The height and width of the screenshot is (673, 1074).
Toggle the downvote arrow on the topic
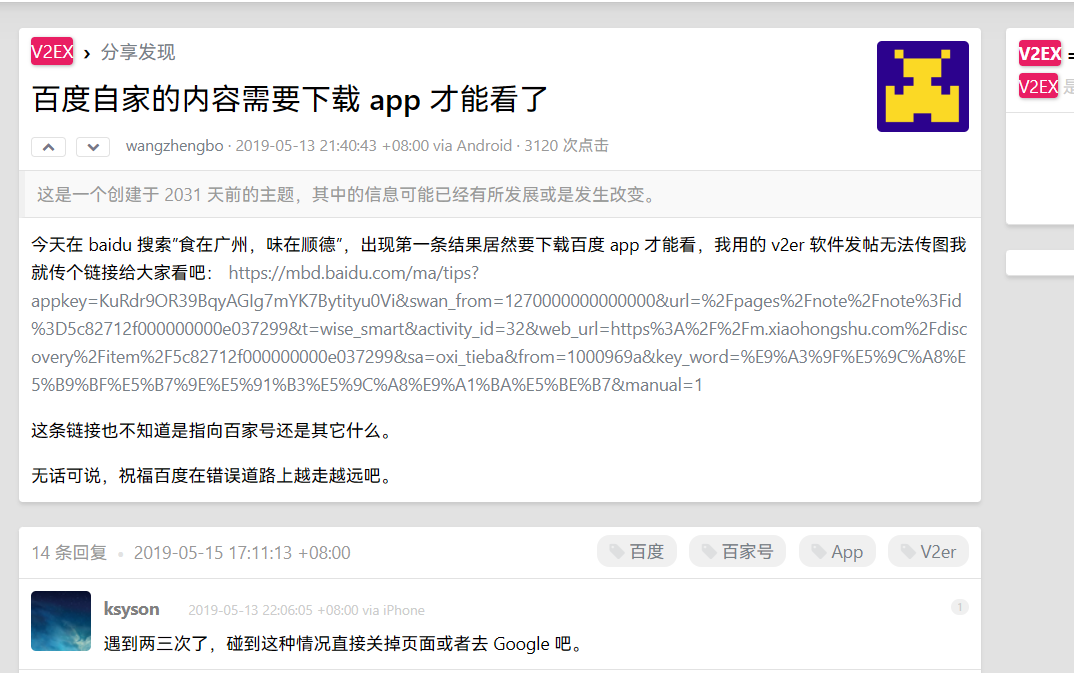92,146
